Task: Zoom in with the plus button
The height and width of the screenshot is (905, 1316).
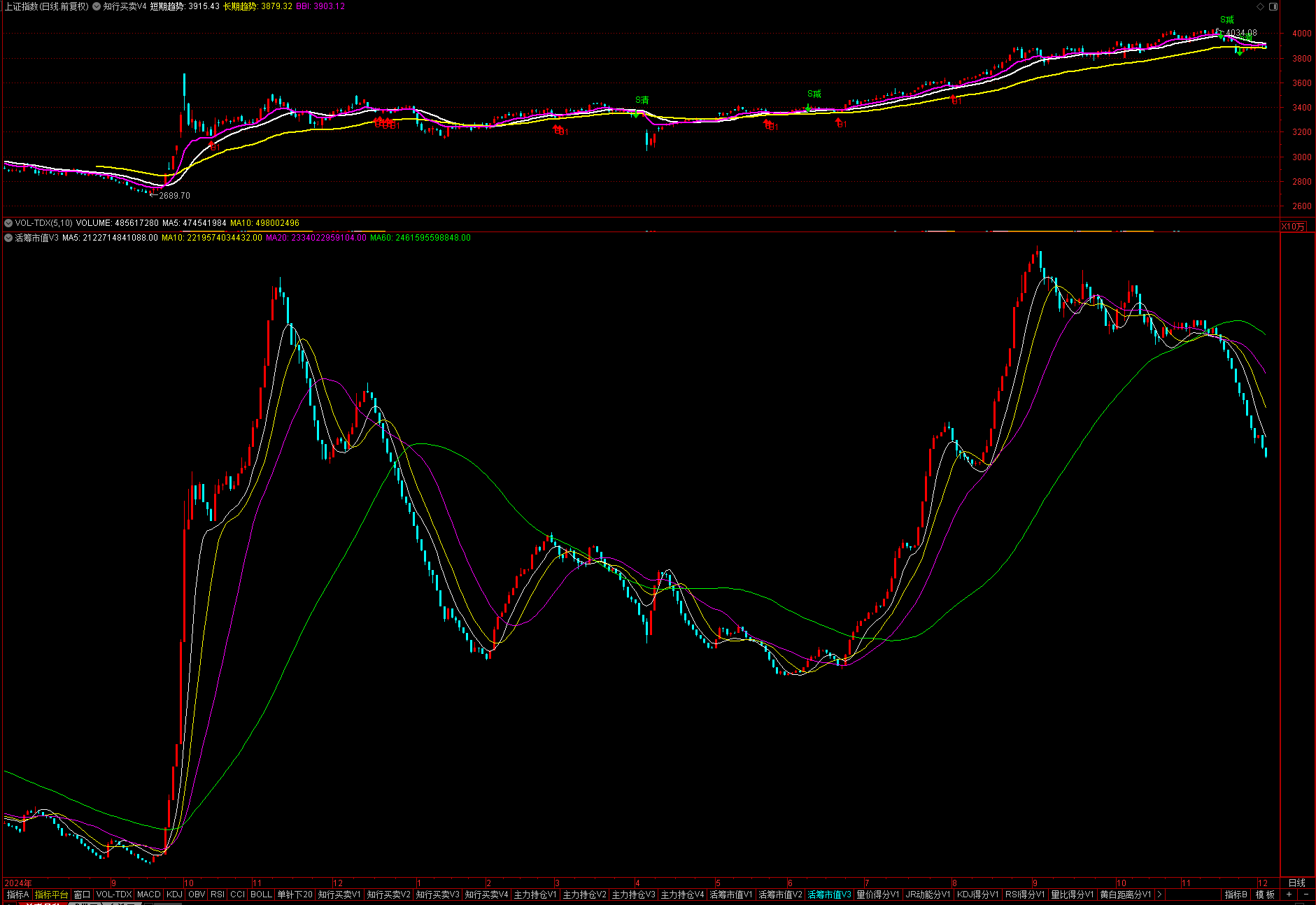Action: point(1289,895)
